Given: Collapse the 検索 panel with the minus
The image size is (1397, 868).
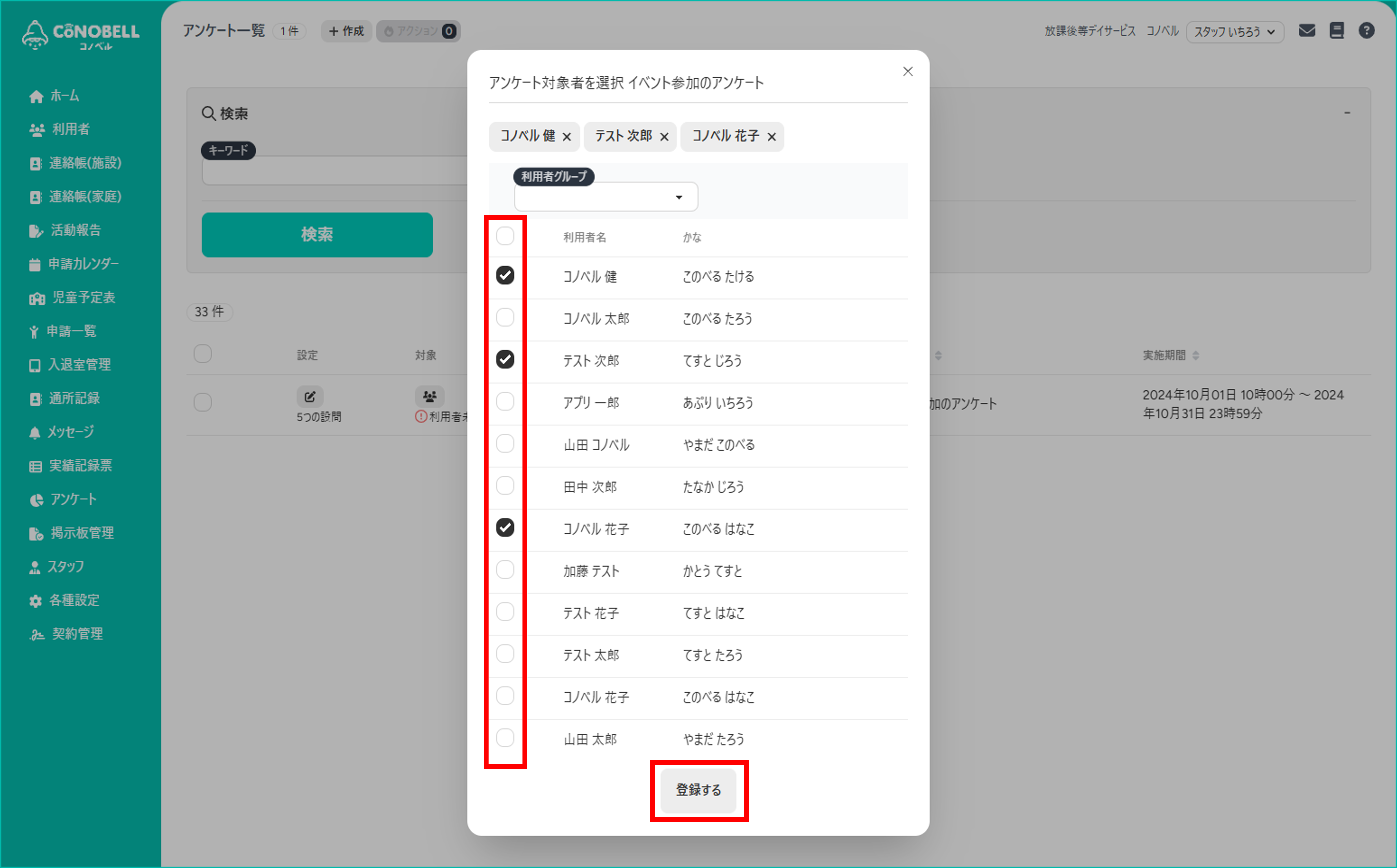Looking at the screenshot, I should click(1347, 113).
